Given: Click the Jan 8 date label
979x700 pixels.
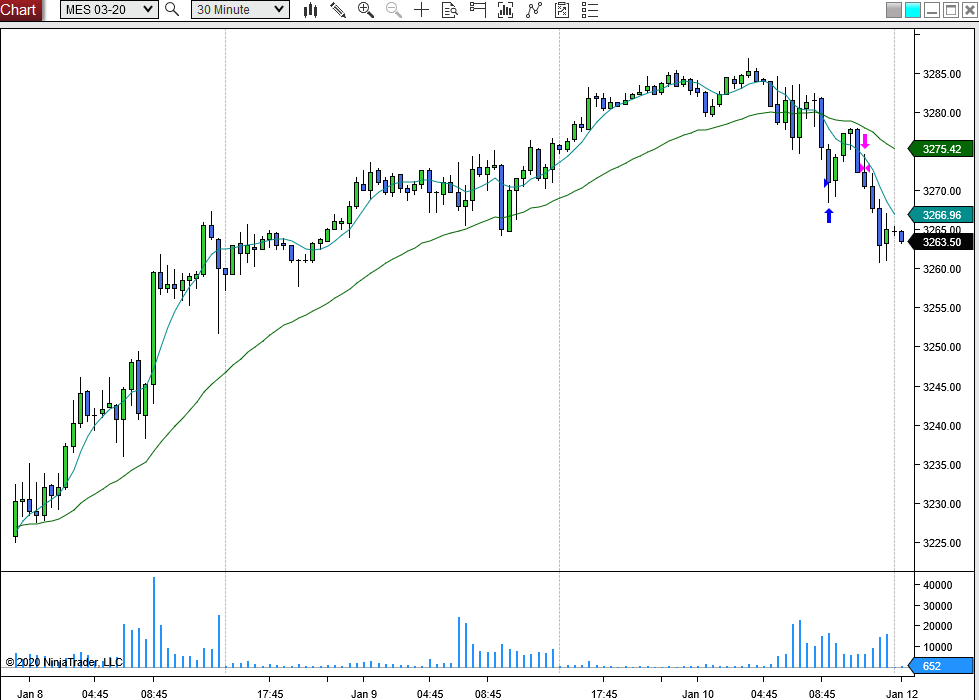Looking at the screenshot, I should [x=30, y=694].
